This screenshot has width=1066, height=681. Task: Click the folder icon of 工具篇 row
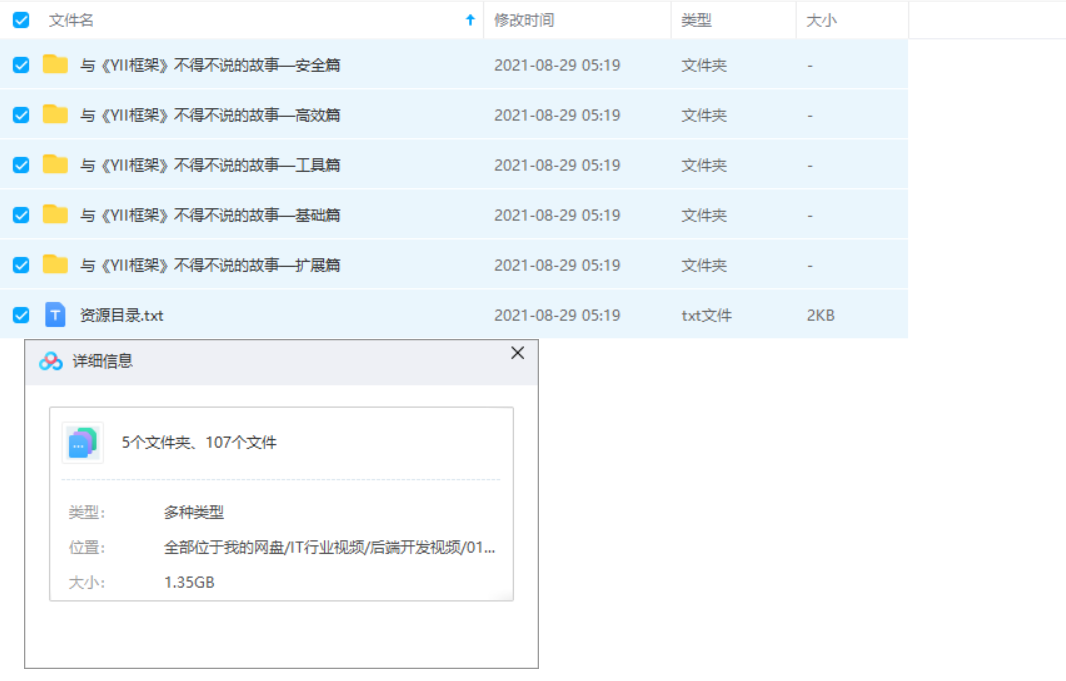[55, 164]
